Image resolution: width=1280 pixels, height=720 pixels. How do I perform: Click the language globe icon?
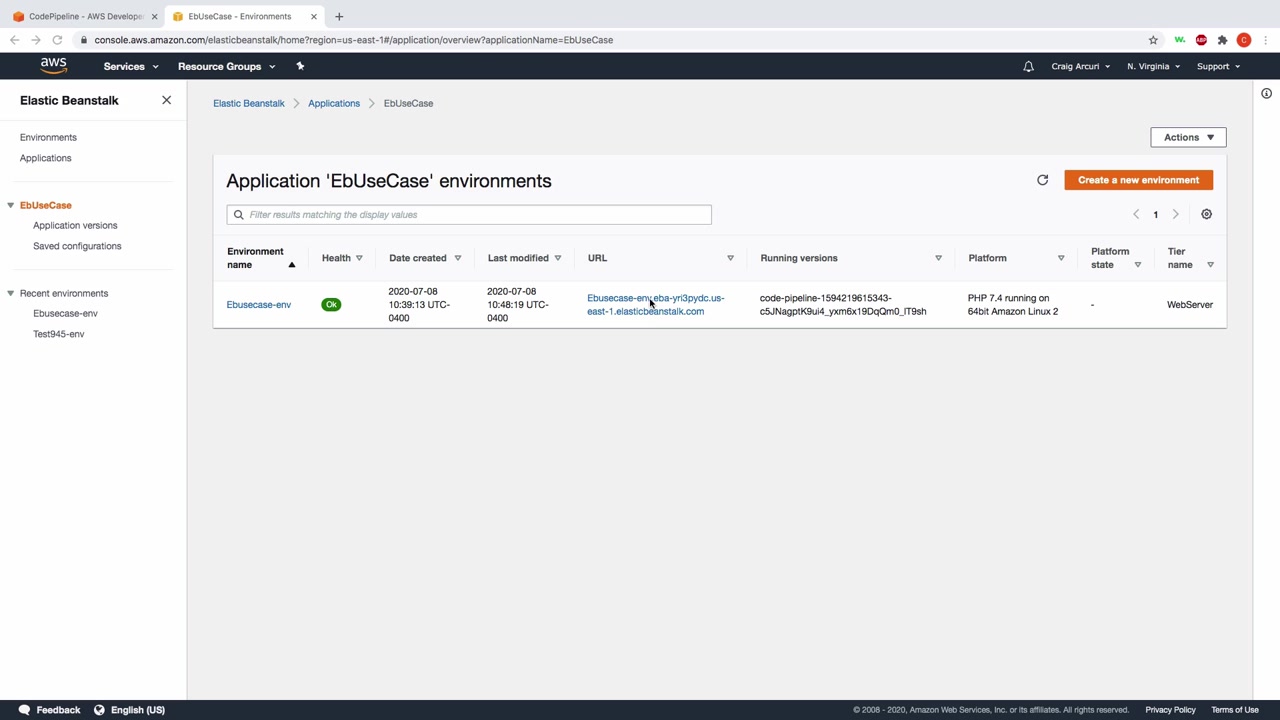[99, 710]
